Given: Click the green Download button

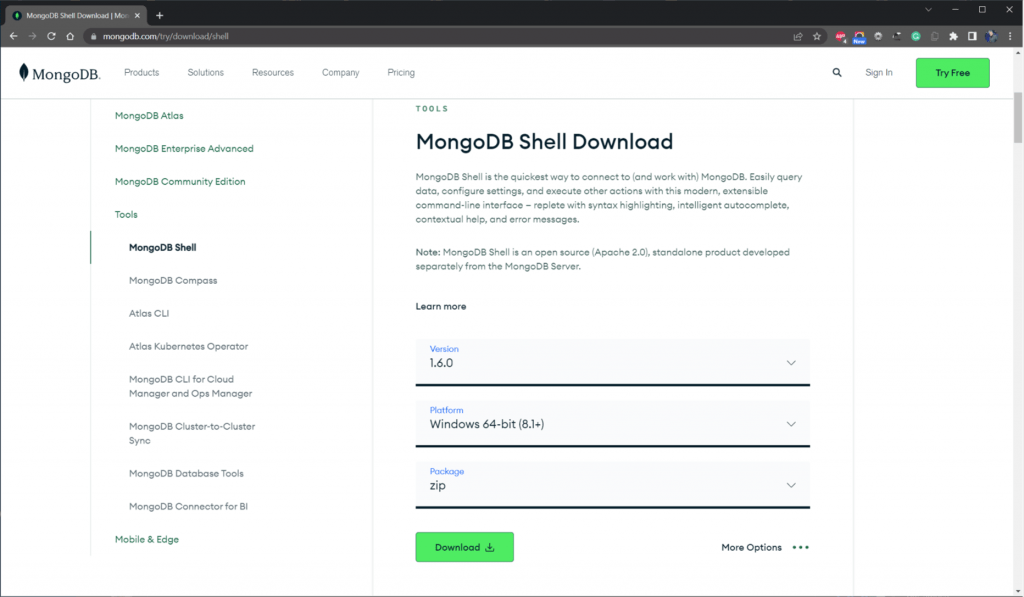Looking at the screenshot, I should tap(464, 547).
